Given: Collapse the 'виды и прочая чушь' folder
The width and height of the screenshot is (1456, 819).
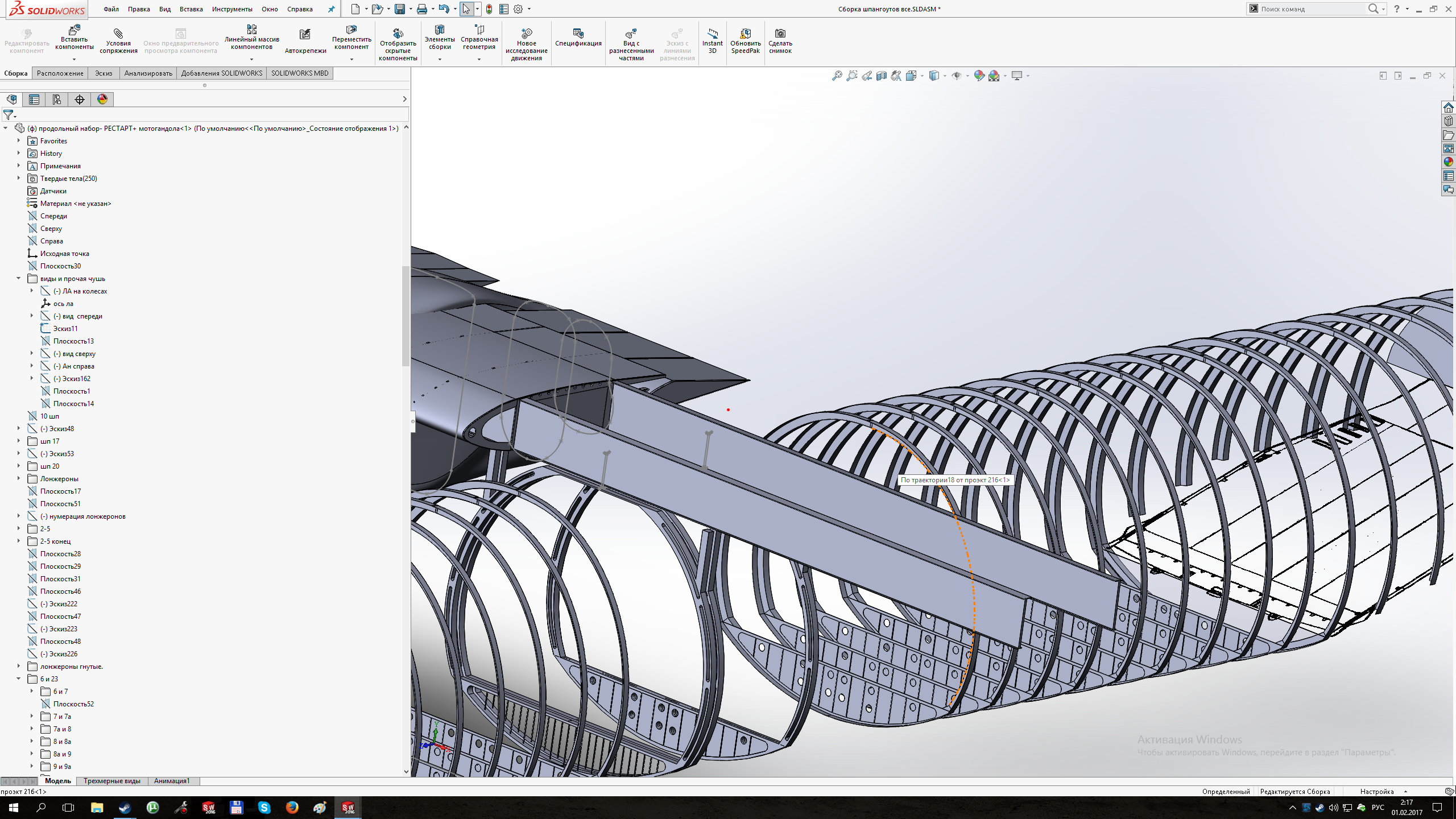Looking at the screenshot, I should [x=19, y=278].
